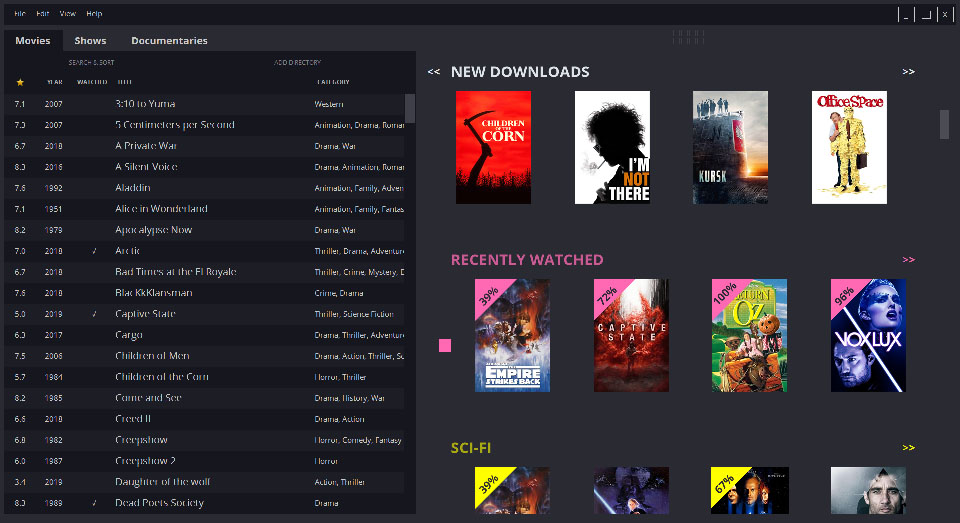The image size is (960, 523).
Task: Click the Search & Sort button
Action: [x=91, y=62]
